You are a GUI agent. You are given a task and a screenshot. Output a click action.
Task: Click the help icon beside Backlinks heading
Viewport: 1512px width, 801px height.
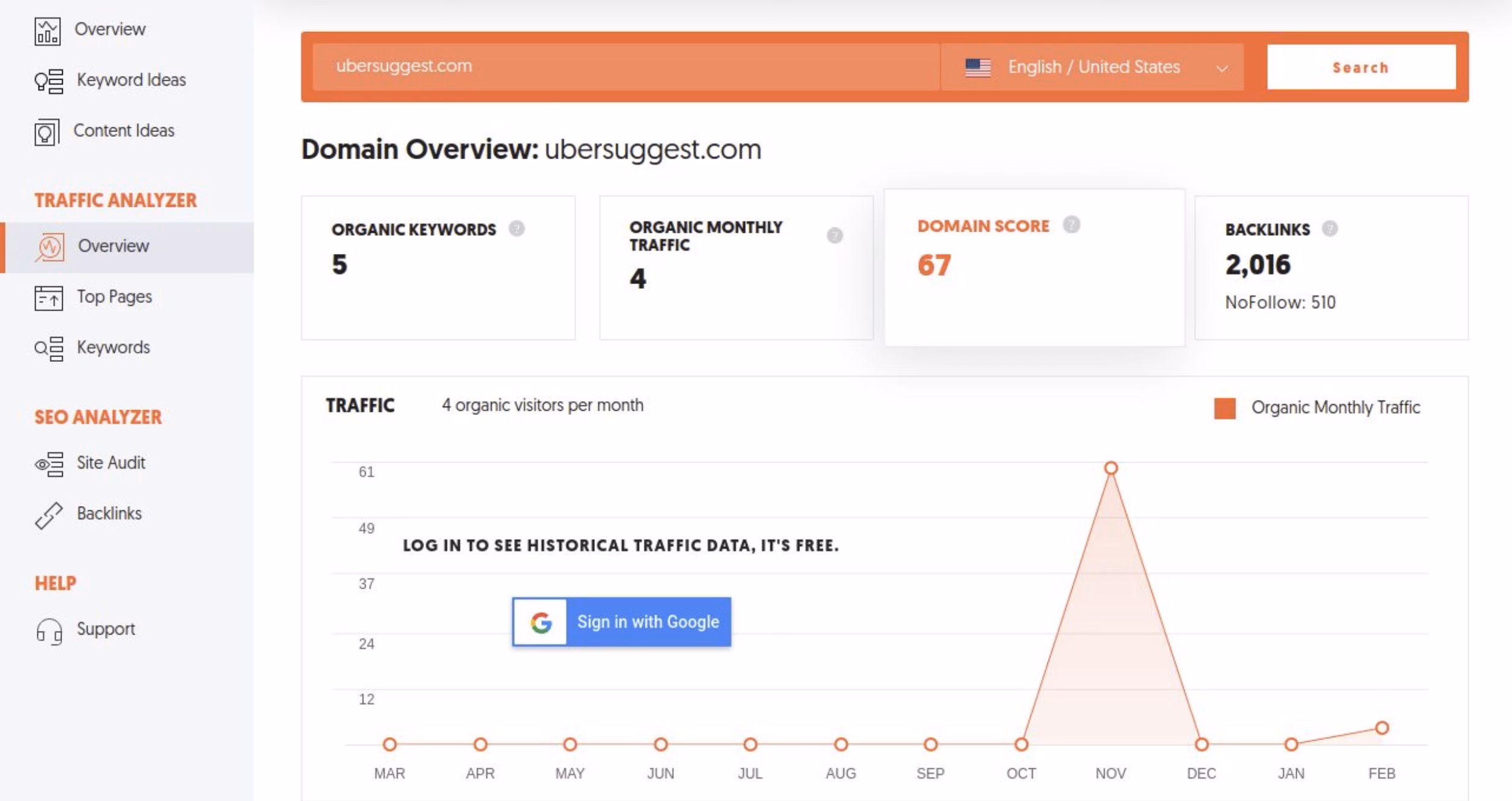[x=1329, y=229]
